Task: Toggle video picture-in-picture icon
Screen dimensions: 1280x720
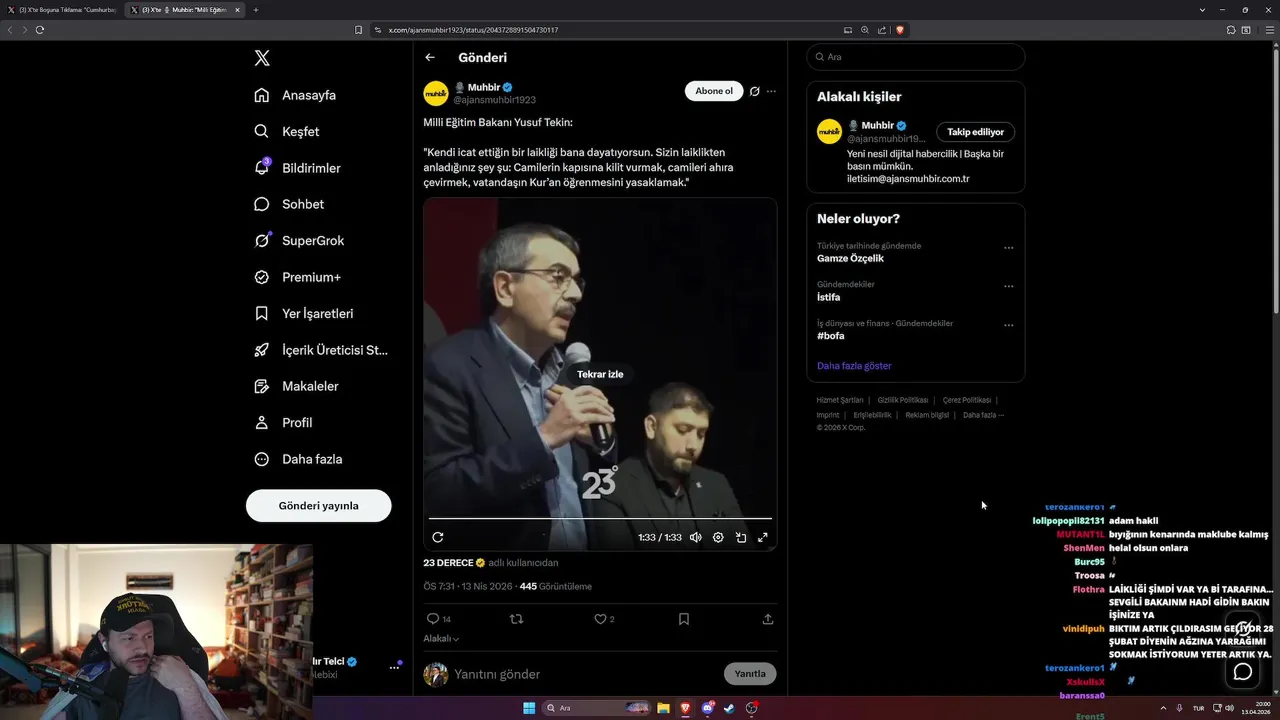Action: (x=741, y=537)
